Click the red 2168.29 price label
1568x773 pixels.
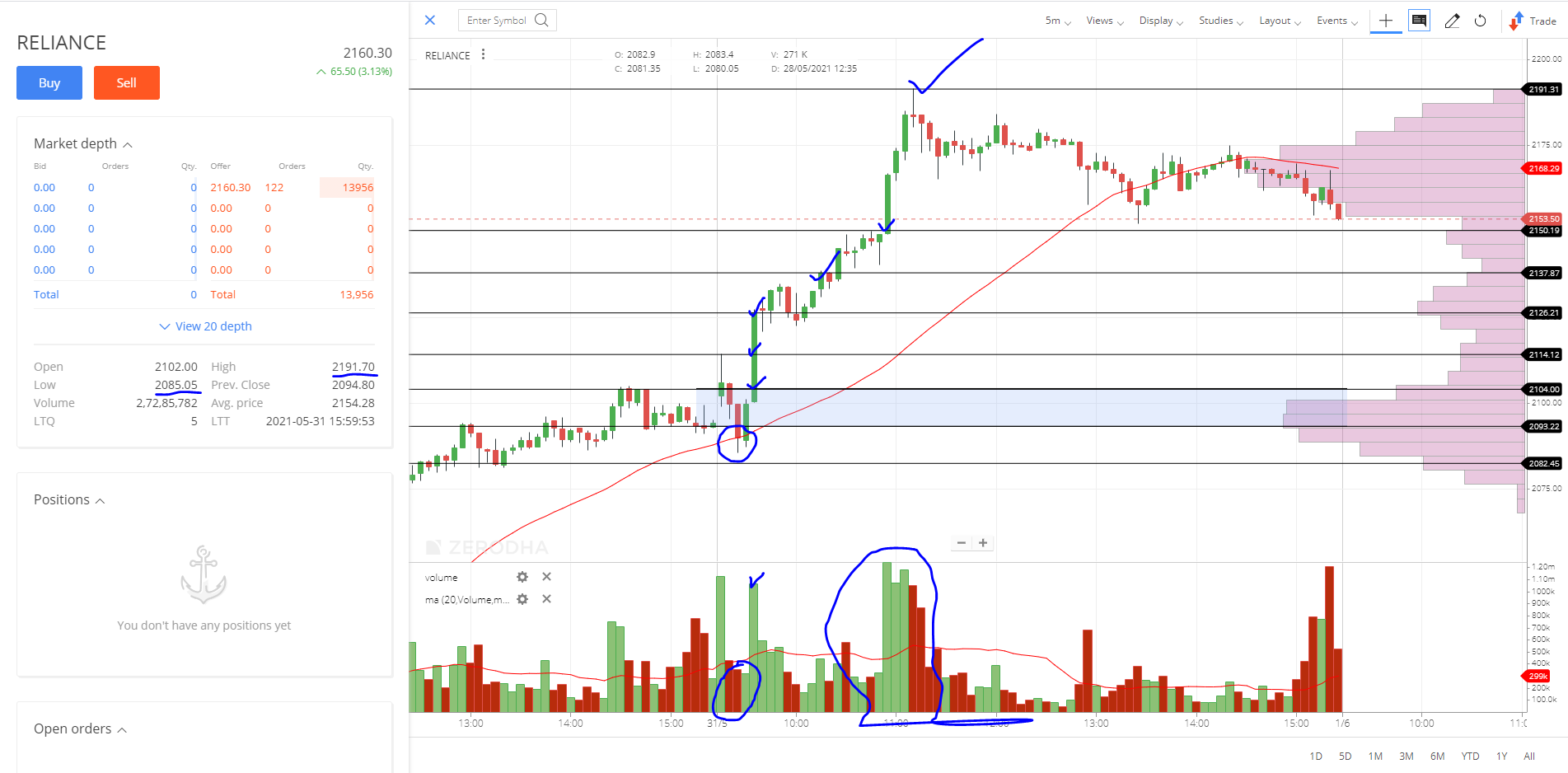[1542, 168]
